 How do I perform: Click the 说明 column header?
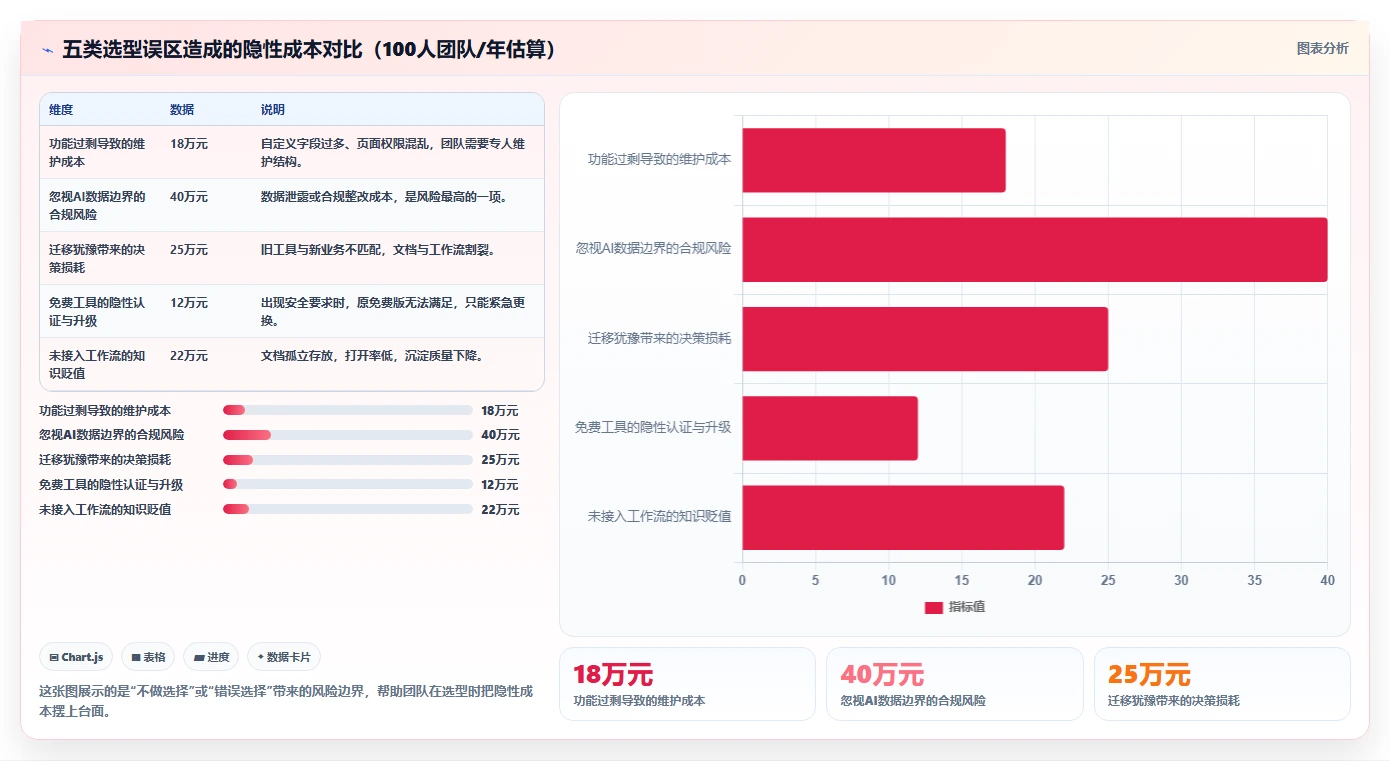[x=273, y=110]
